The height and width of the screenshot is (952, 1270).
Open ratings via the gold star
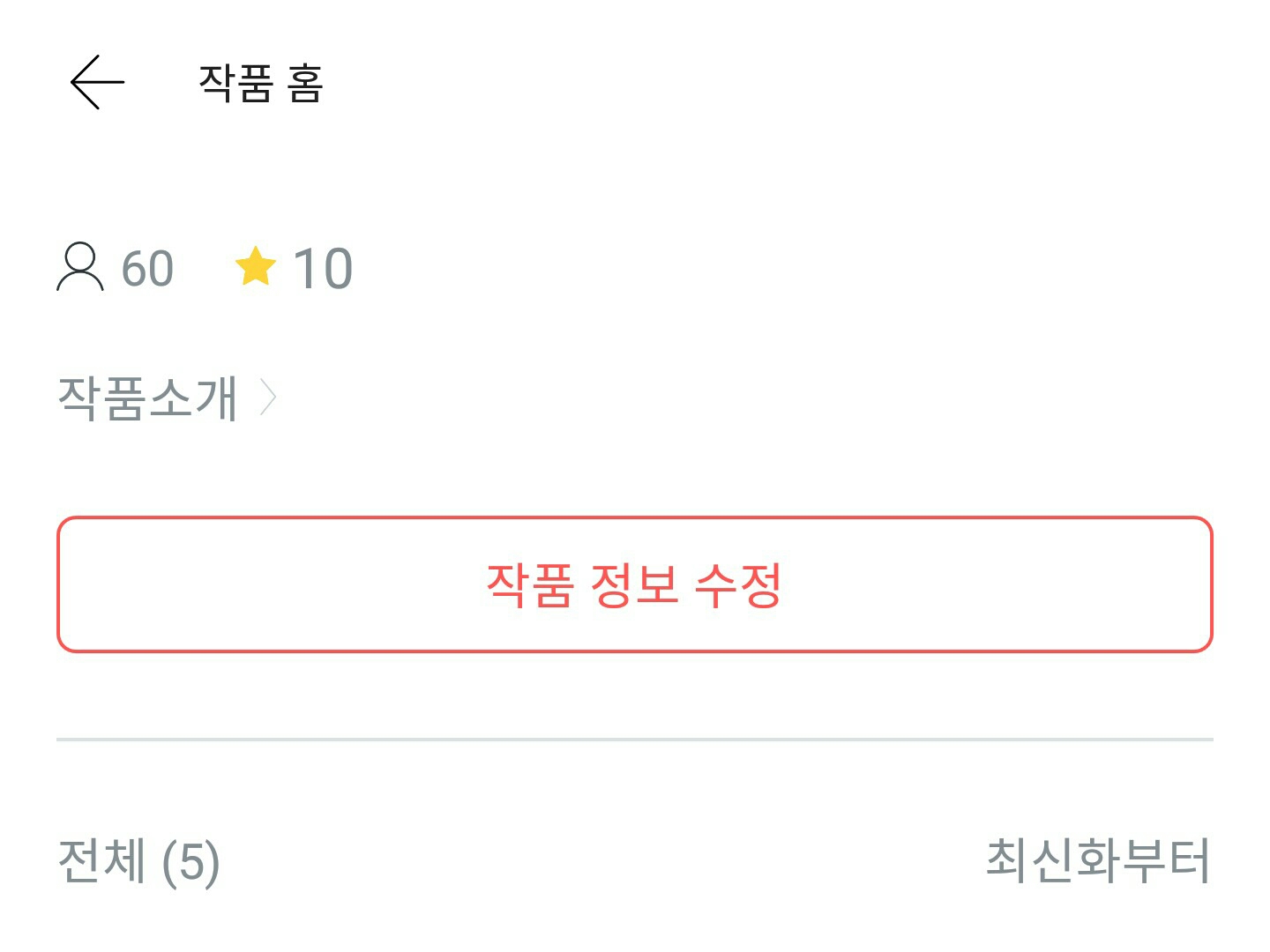click(256, 267)
